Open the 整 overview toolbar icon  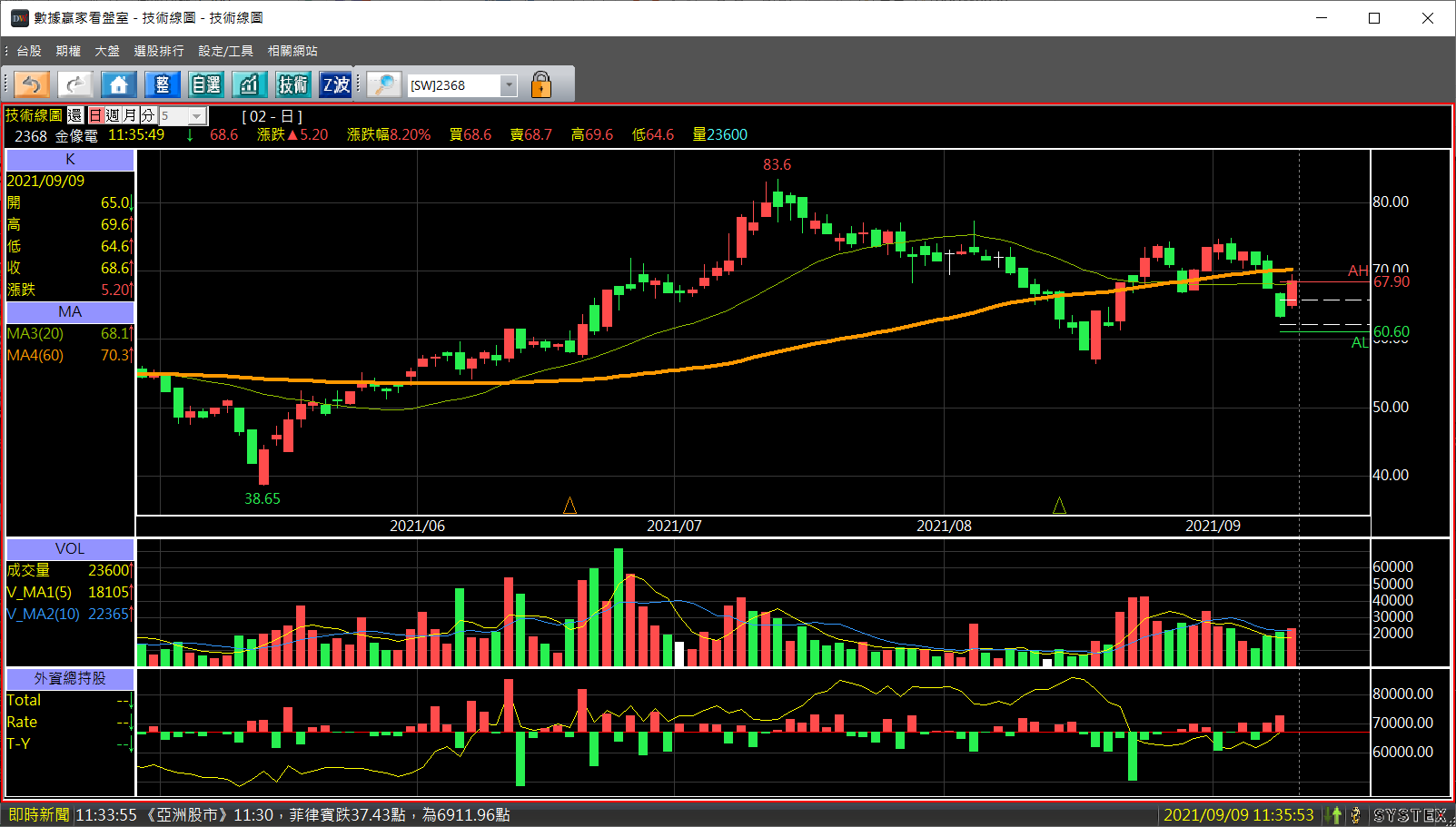pos(163,84)
